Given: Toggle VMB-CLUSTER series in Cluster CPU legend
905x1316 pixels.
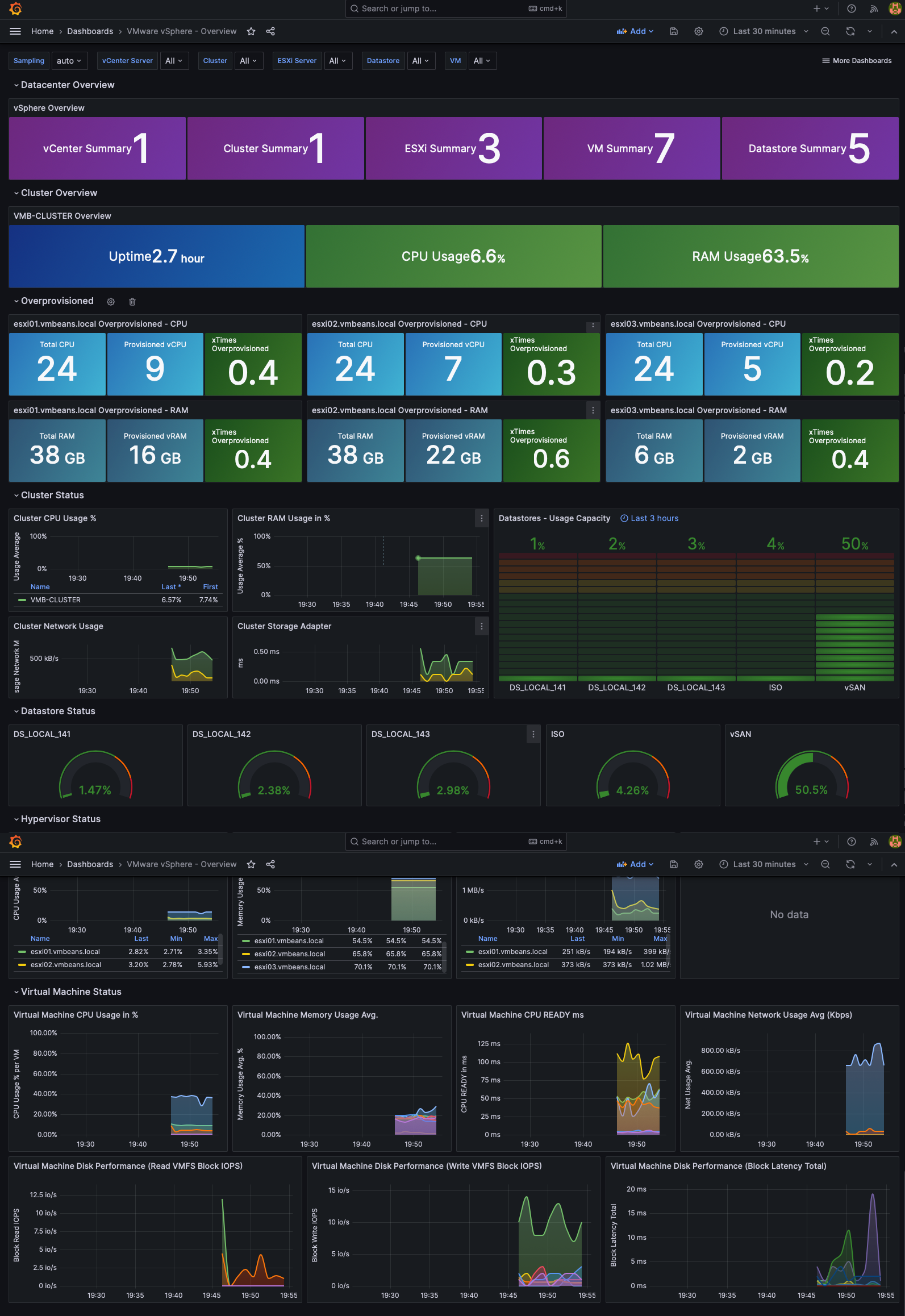Looking at the screenshot, I should click(56, 600).
